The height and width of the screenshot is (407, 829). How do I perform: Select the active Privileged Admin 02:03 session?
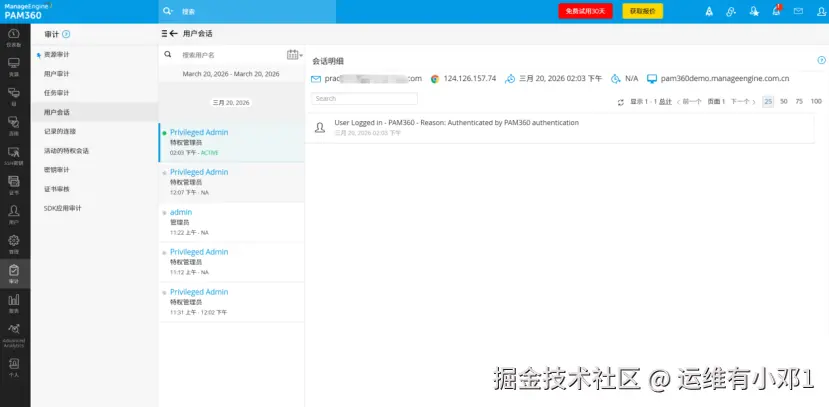point(232,142)
